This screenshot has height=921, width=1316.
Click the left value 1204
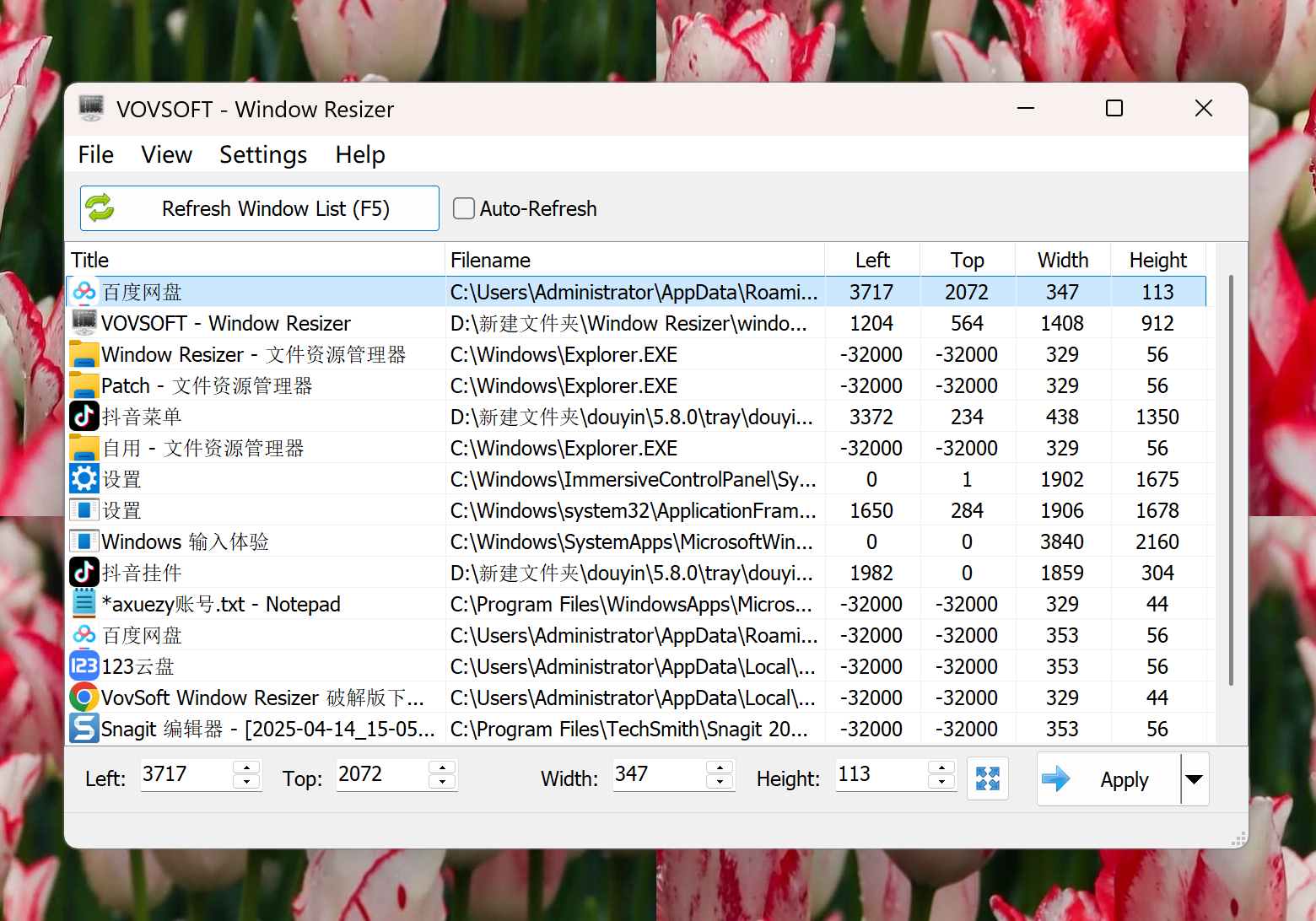[x=871, y=323]
